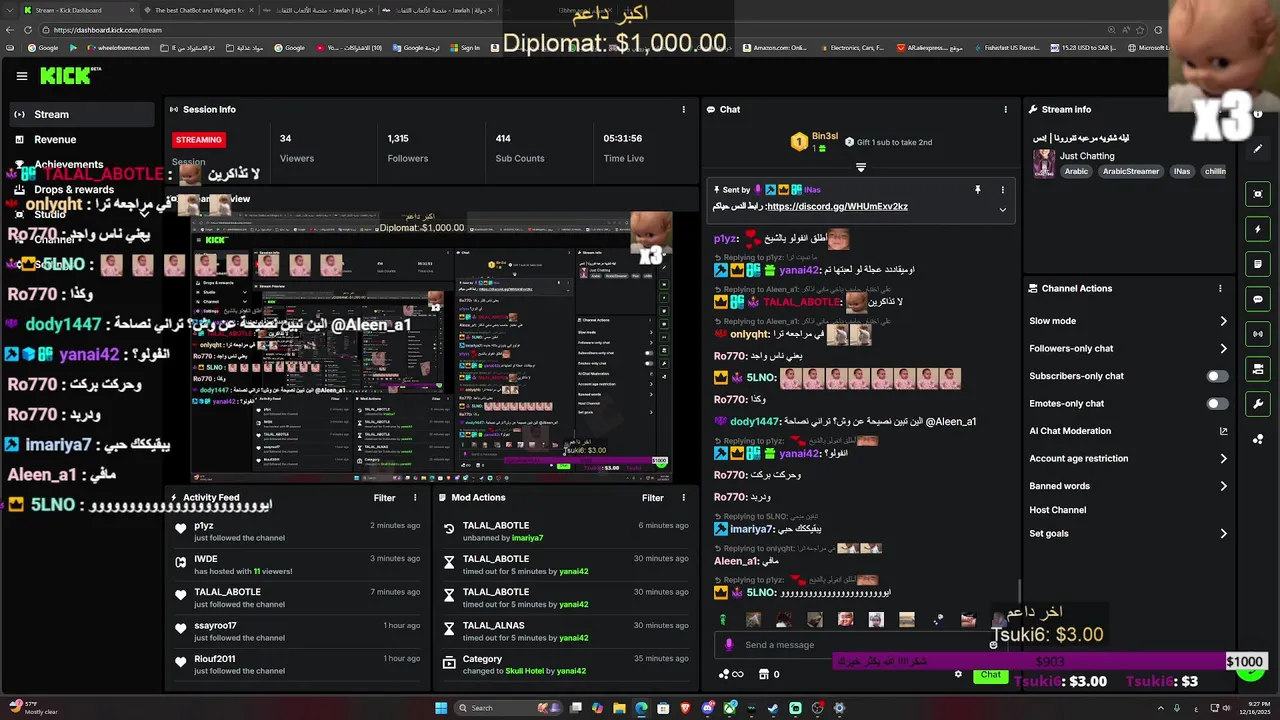
Task: Open Chat panel three-dot menu
Action: click(1006, 109)
